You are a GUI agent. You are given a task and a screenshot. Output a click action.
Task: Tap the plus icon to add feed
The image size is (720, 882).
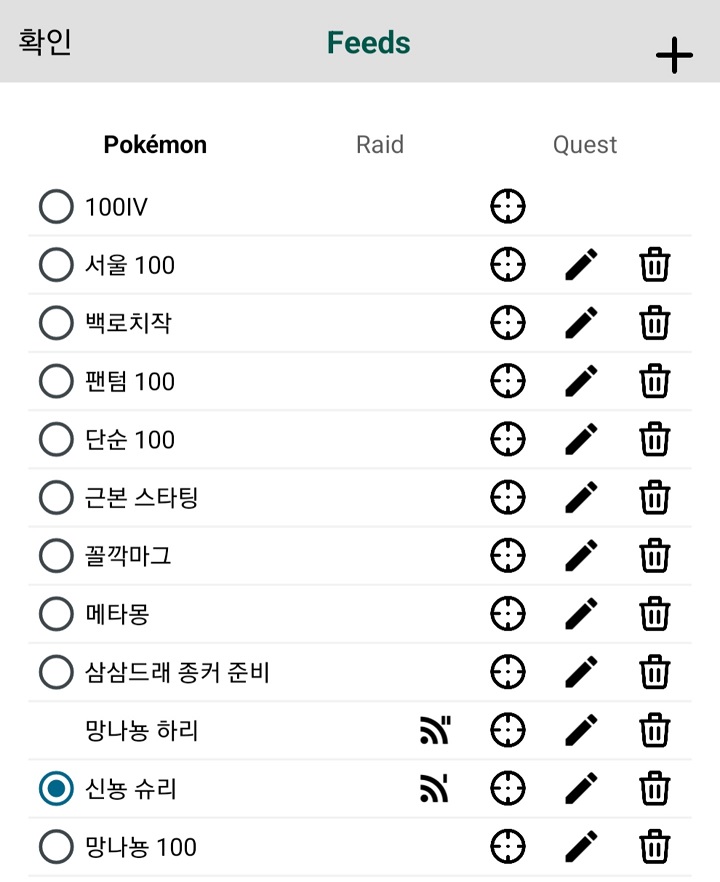click(674, 56)
